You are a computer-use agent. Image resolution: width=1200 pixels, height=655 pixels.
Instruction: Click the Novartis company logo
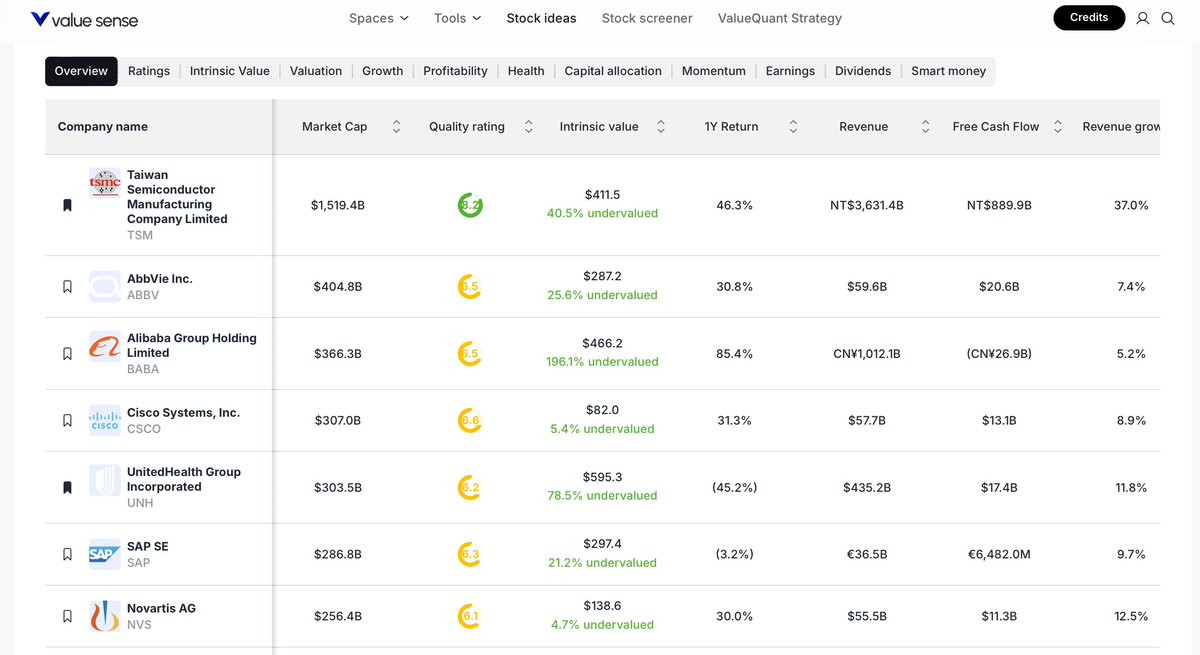click(x=105, y=616)
